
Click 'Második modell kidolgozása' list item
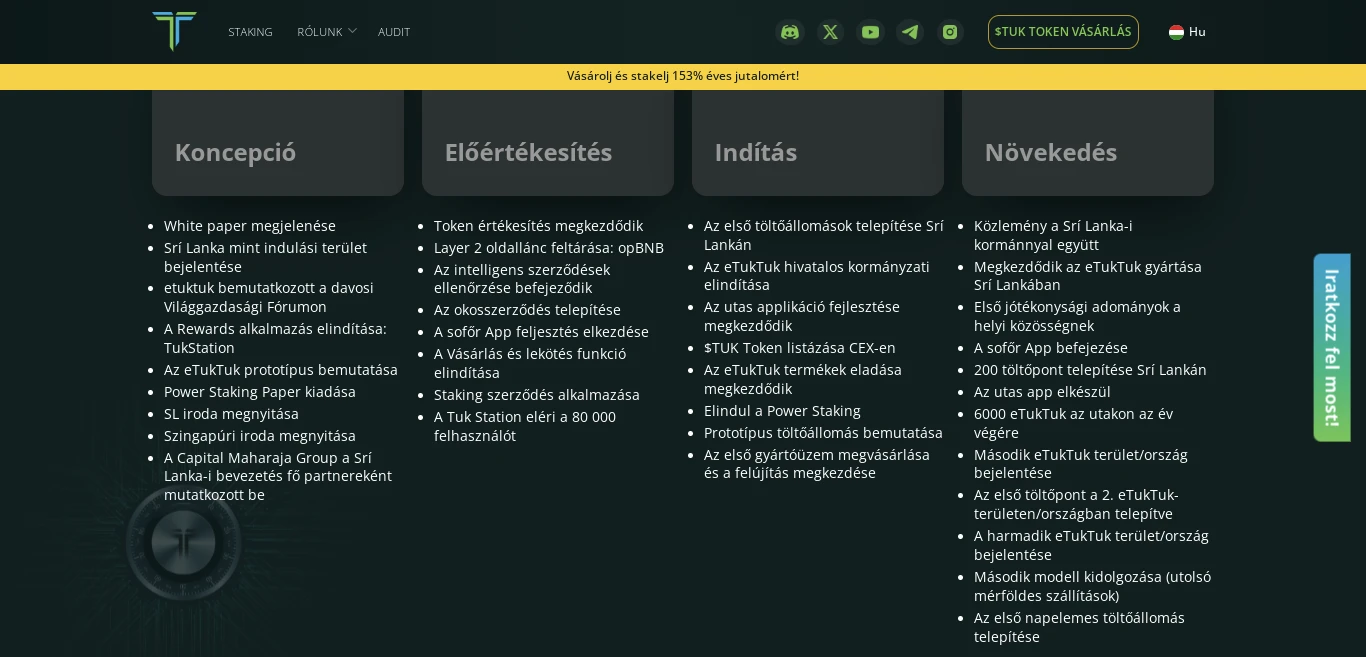pos(1092,586)
